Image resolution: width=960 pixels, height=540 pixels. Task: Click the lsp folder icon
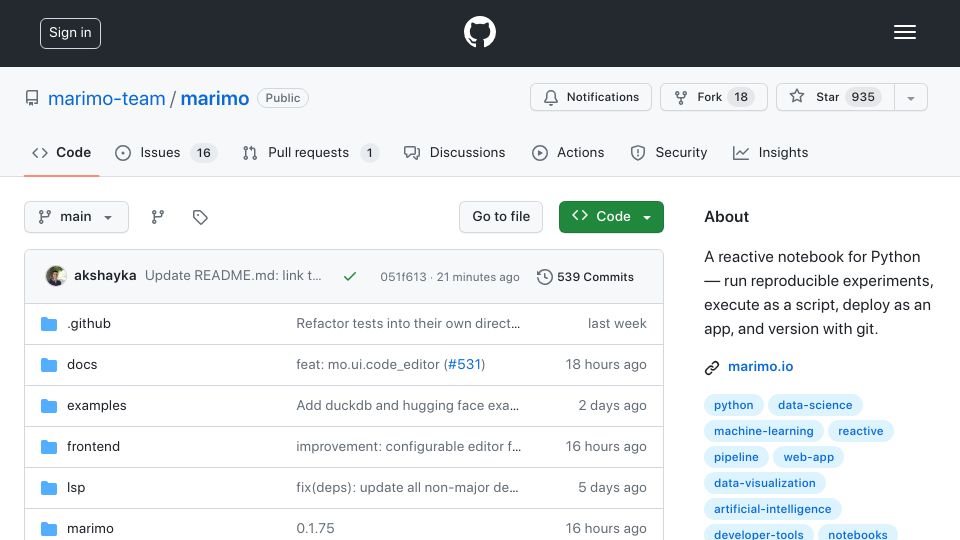tap(49, 488)
